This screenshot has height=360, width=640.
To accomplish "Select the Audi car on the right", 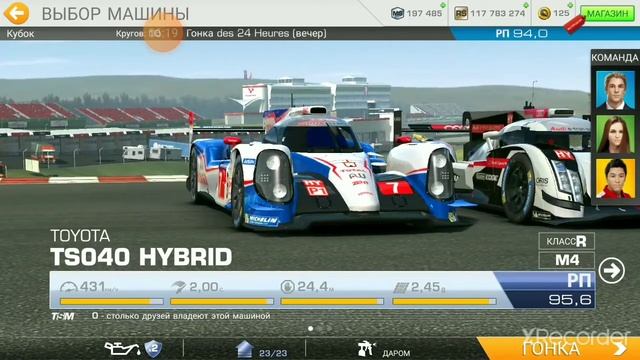I will pyautogui.click(x=531, y=167).
